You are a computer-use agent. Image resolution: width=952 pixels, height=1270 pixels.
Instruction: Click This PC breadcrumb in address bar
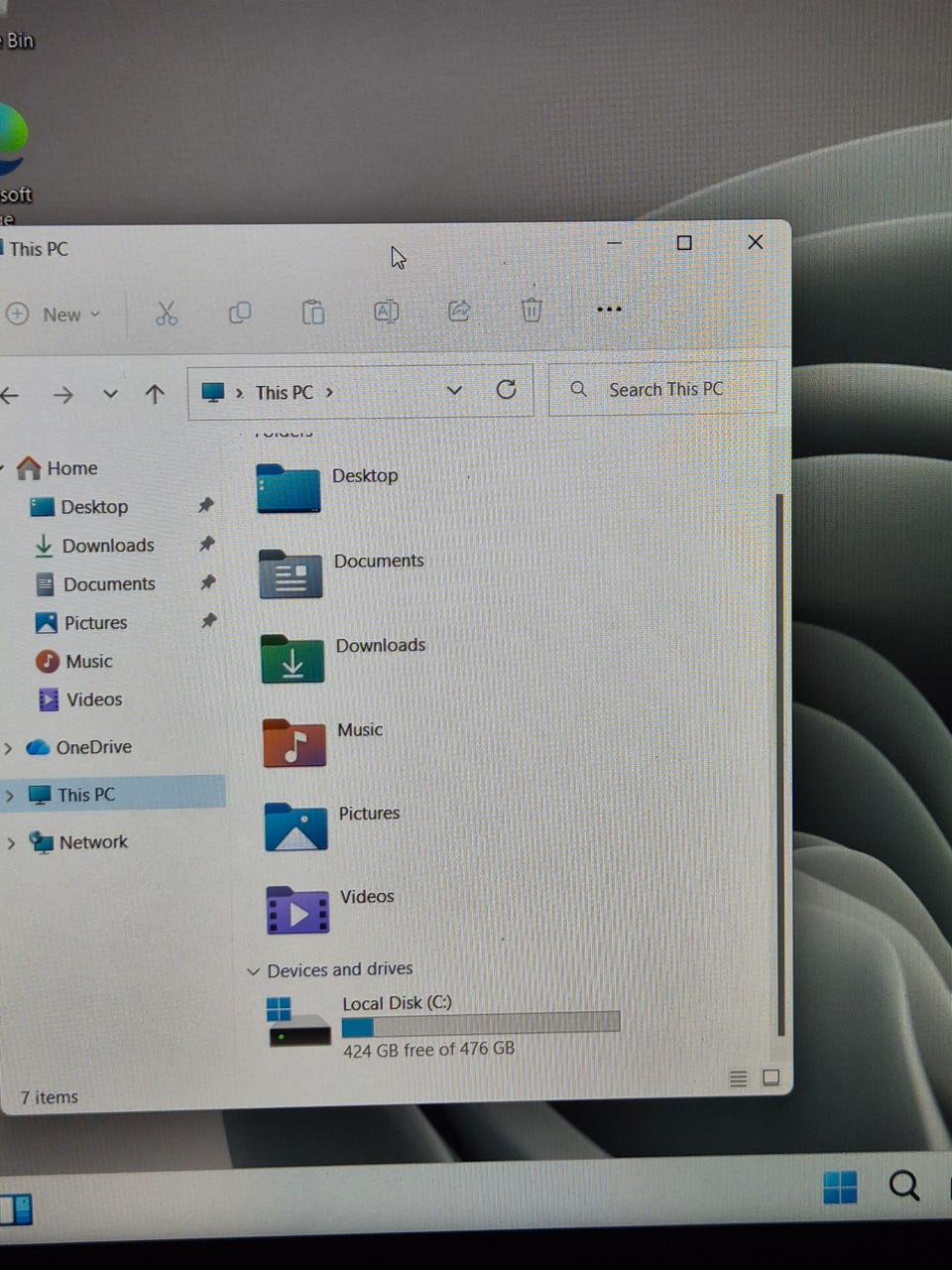pyautogui.click(x=285, y=393)
